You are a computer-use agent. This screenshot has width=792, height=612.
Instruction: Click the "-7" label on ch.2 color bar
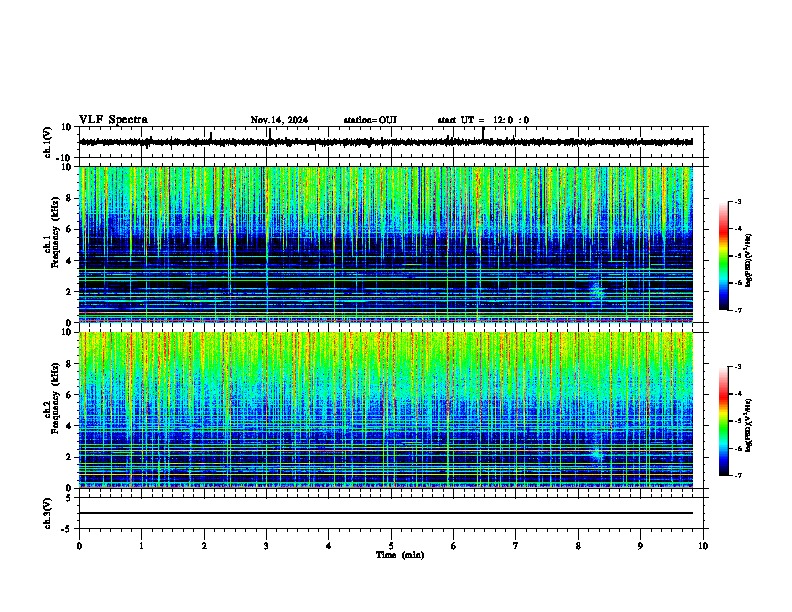[738, 475]
